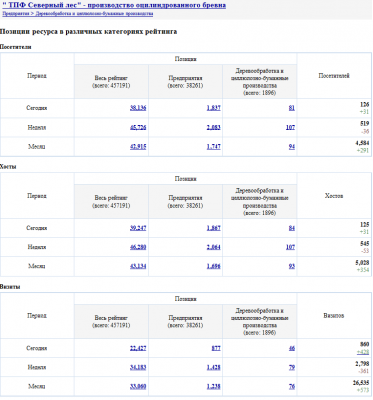Image resolution: width=373 pixels, height=400 pixels.
Task: Open position 81 in Посетители table
Action: click(292, 108)
